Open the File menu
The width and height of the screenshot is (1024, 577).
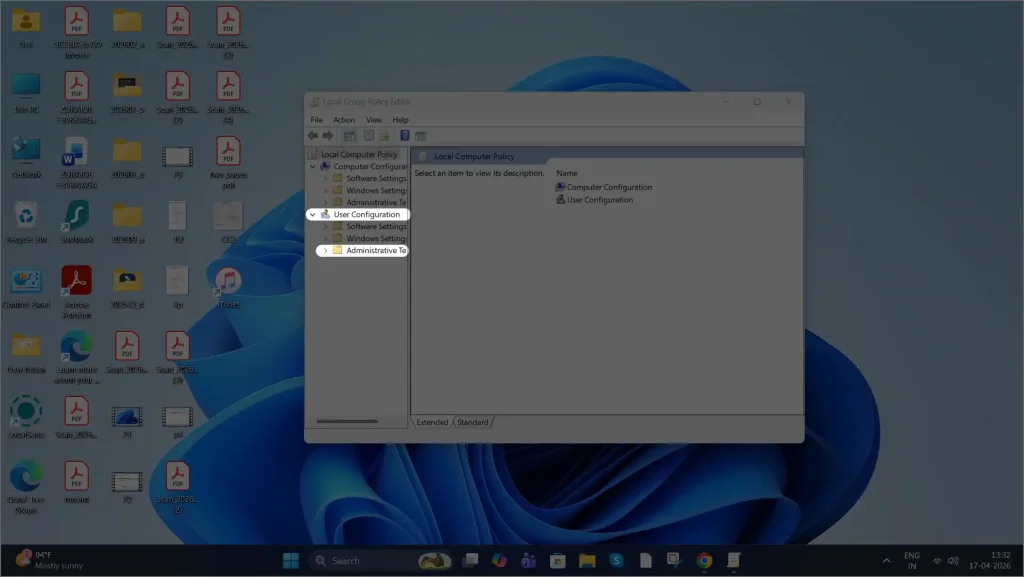[x=317, y=120]
